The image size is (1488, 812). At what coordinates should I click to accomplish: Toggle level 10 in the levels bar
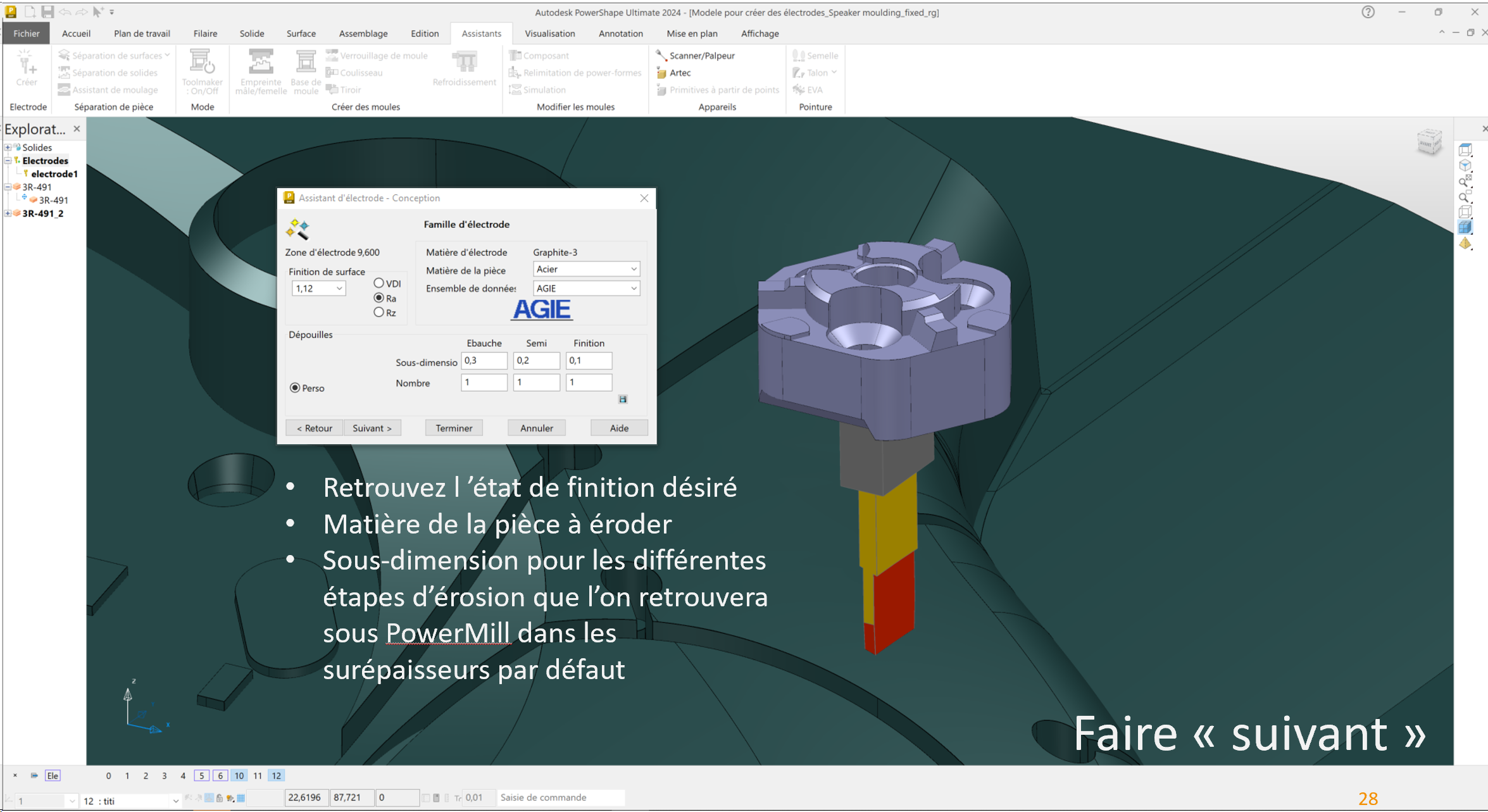239,775
